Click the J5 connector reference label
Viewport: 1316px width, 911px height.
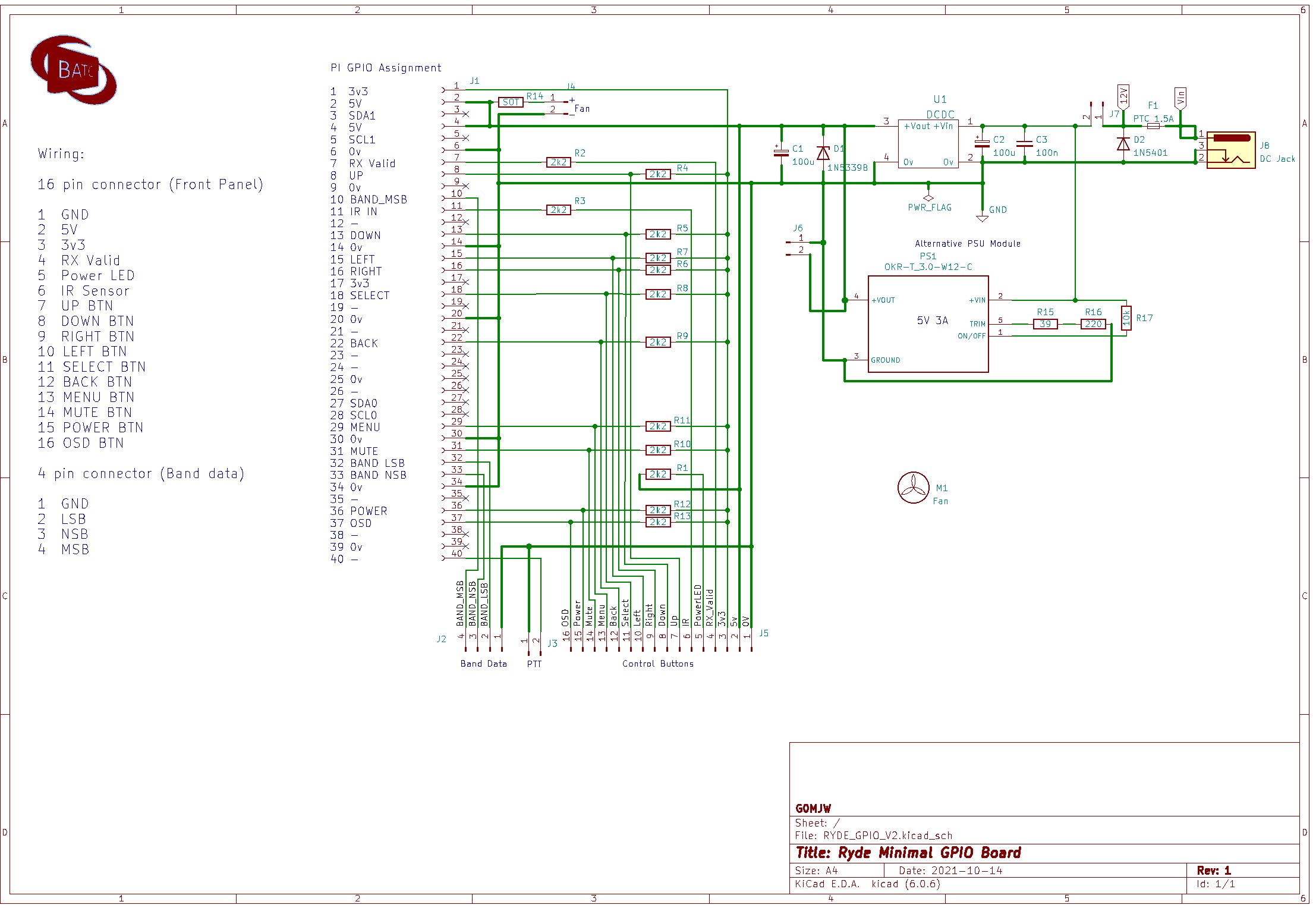pos(764,633)
